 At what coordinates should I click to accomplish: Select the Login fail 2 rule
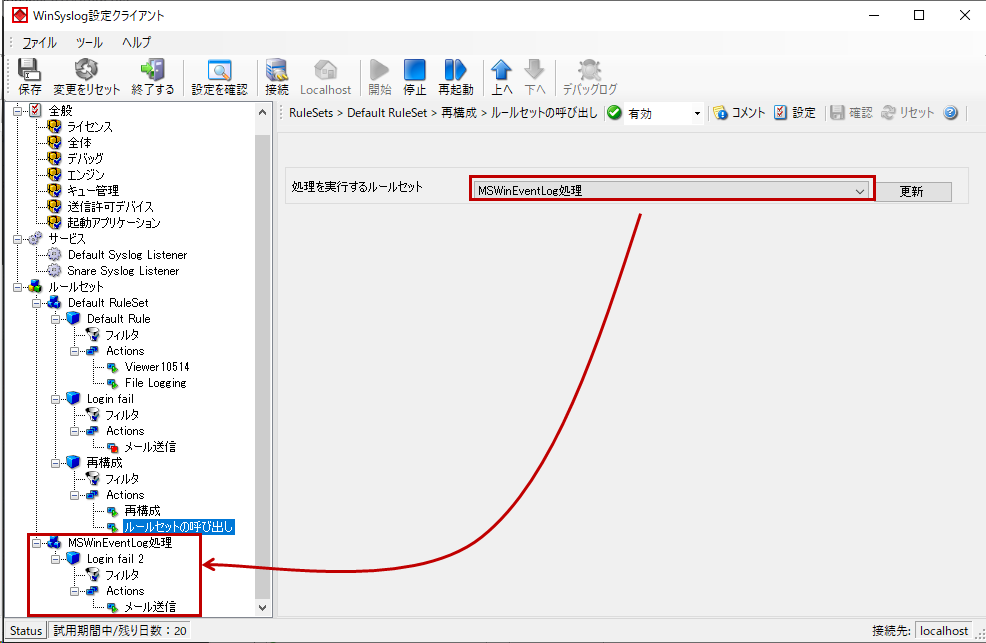point(115,559)
